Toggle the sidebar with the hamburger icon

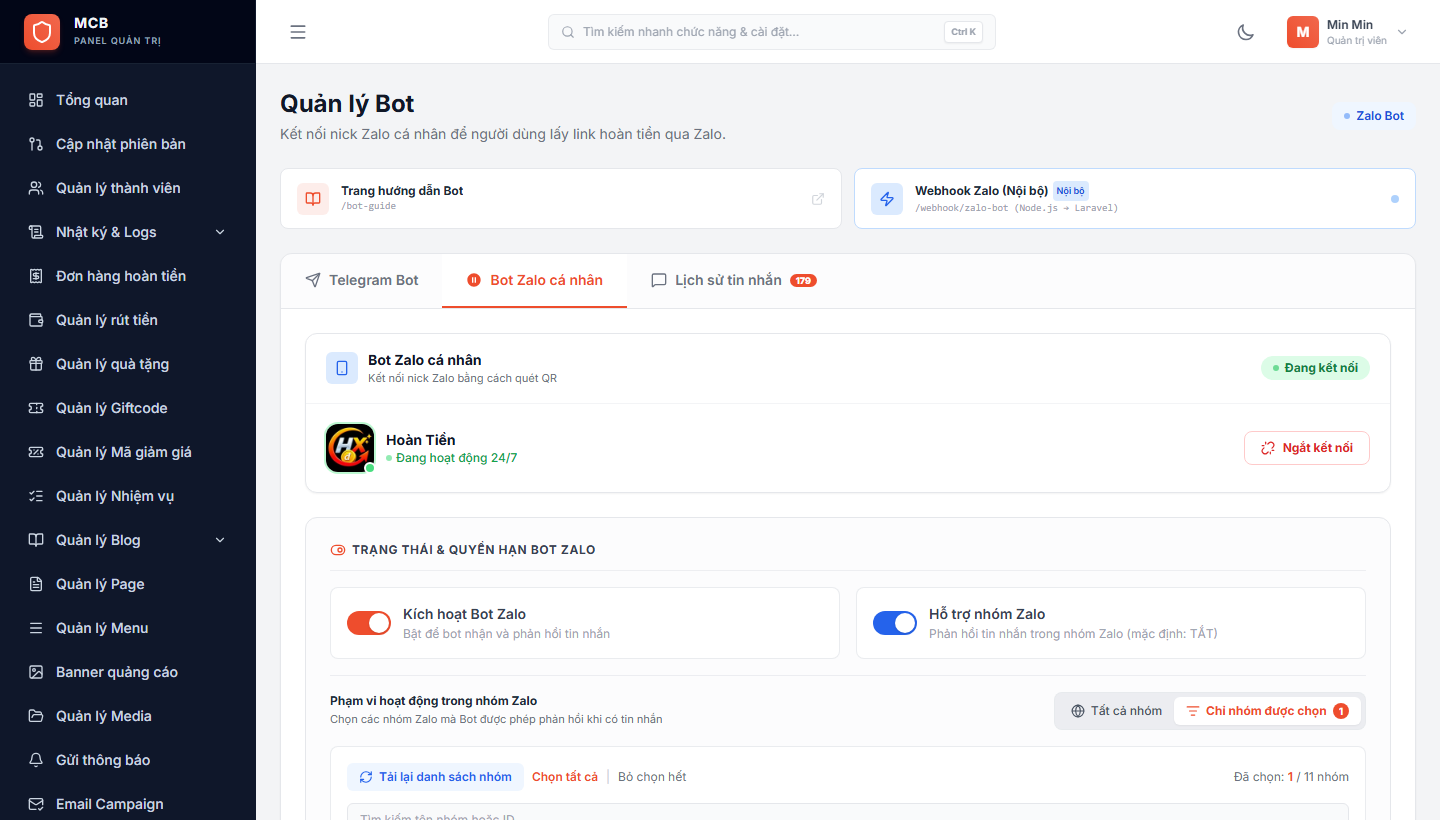(x=298, y=32)
